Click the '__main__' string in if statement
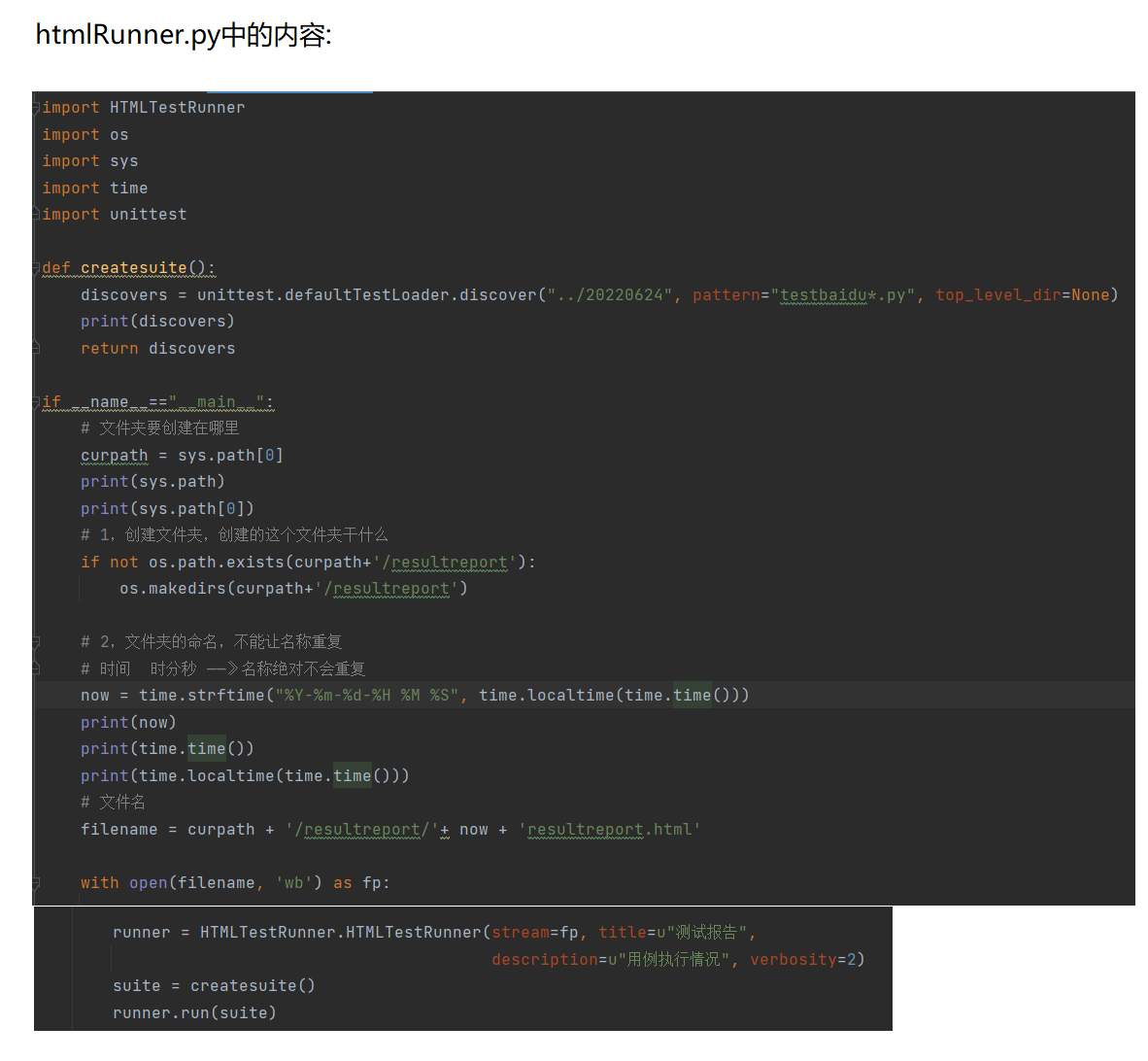Screen dimensions: 1148x1061 pyautogui.click(x=217, y=402)
